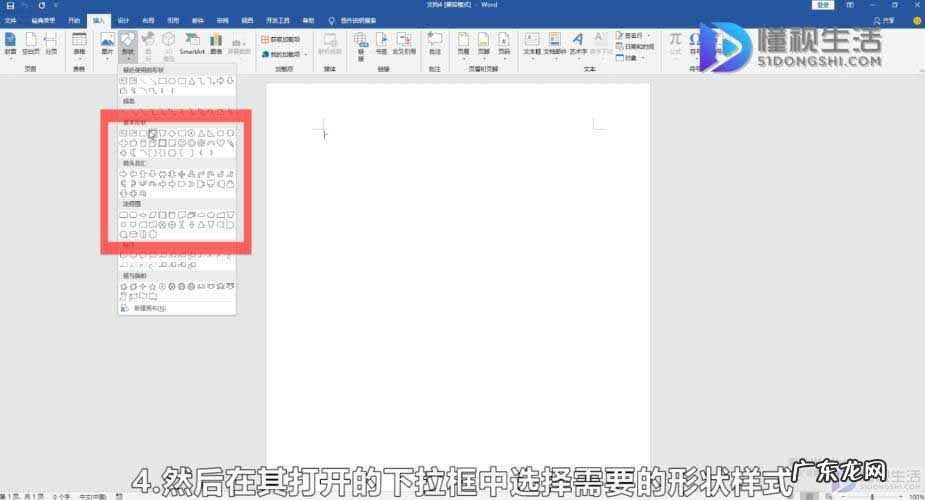Click the 日期和时间 (Date & Time) button

click(x=635, y=47)
